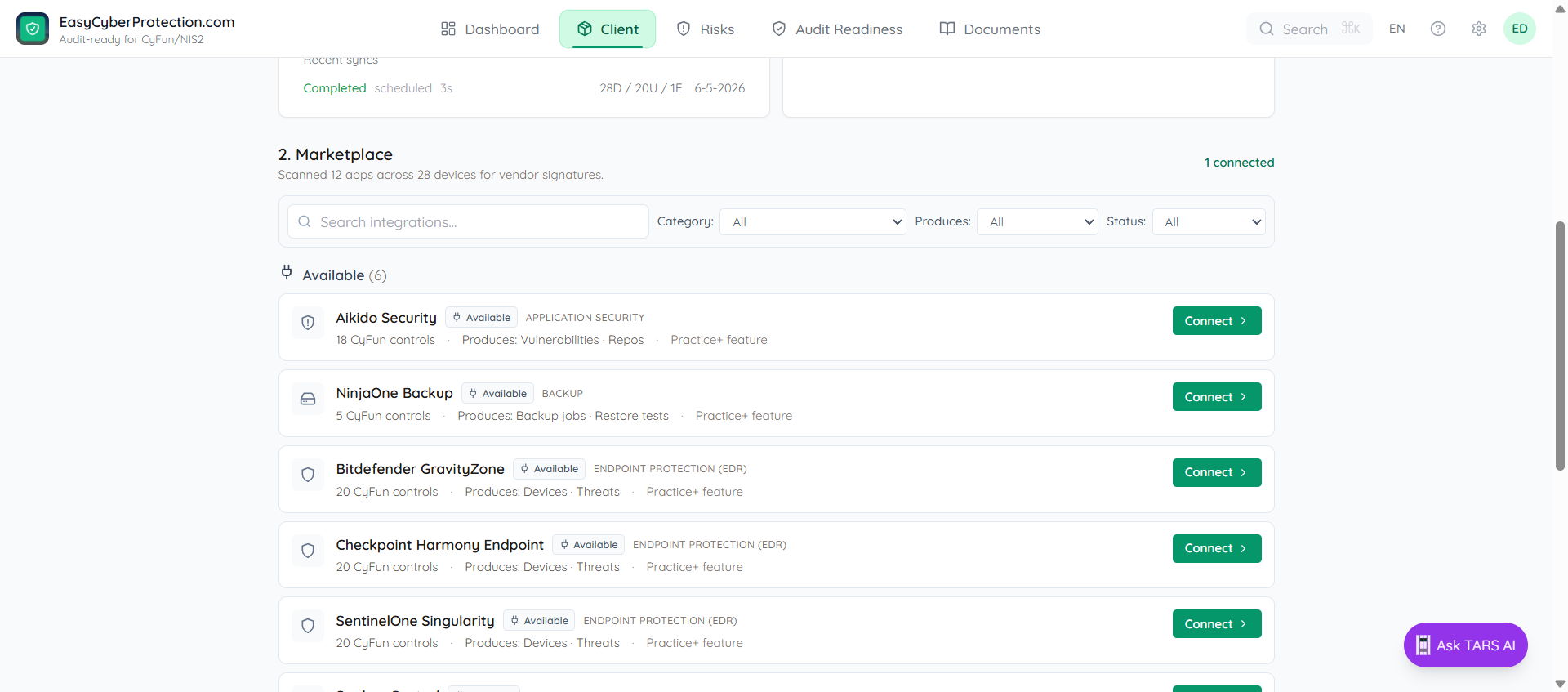Viewport: 1568px width, 692px height.
Task: Click the magnifier icon in Search integrations
Action: point(305,221)
